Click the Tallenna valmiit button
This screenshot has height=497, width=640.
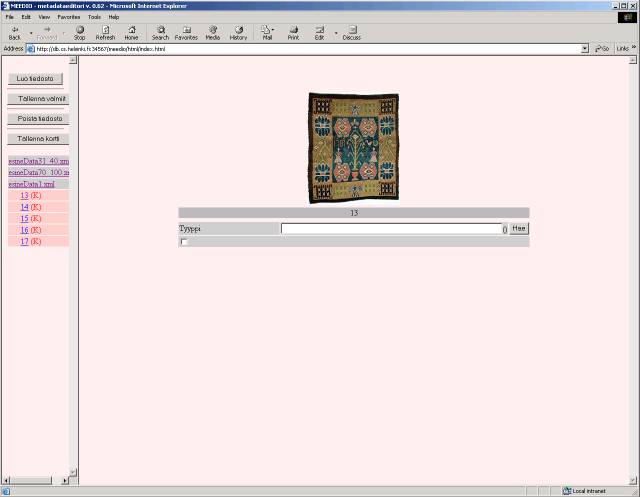pyautogui.click(x=38, y=99)
